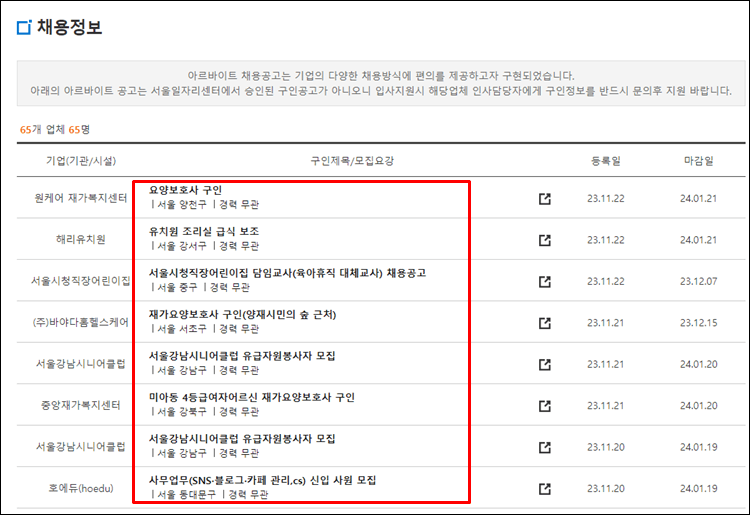The image size is (750, 515).
Task: Click the 등록일 column header
Action: pos(607,160)
